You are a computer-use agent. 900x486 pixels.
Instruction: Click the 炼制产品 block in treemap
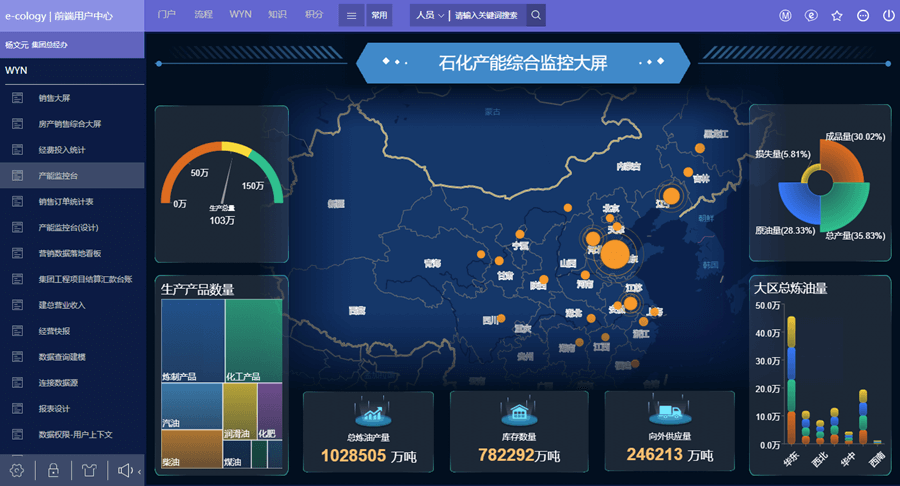click(192, 340)
